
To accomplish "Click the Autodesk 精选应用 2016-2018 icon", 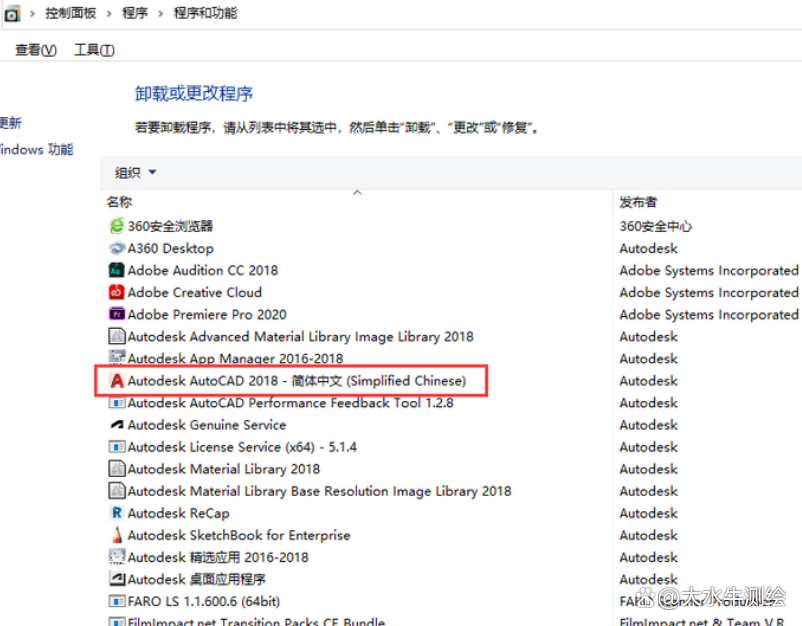I will [x=117, y=556].
